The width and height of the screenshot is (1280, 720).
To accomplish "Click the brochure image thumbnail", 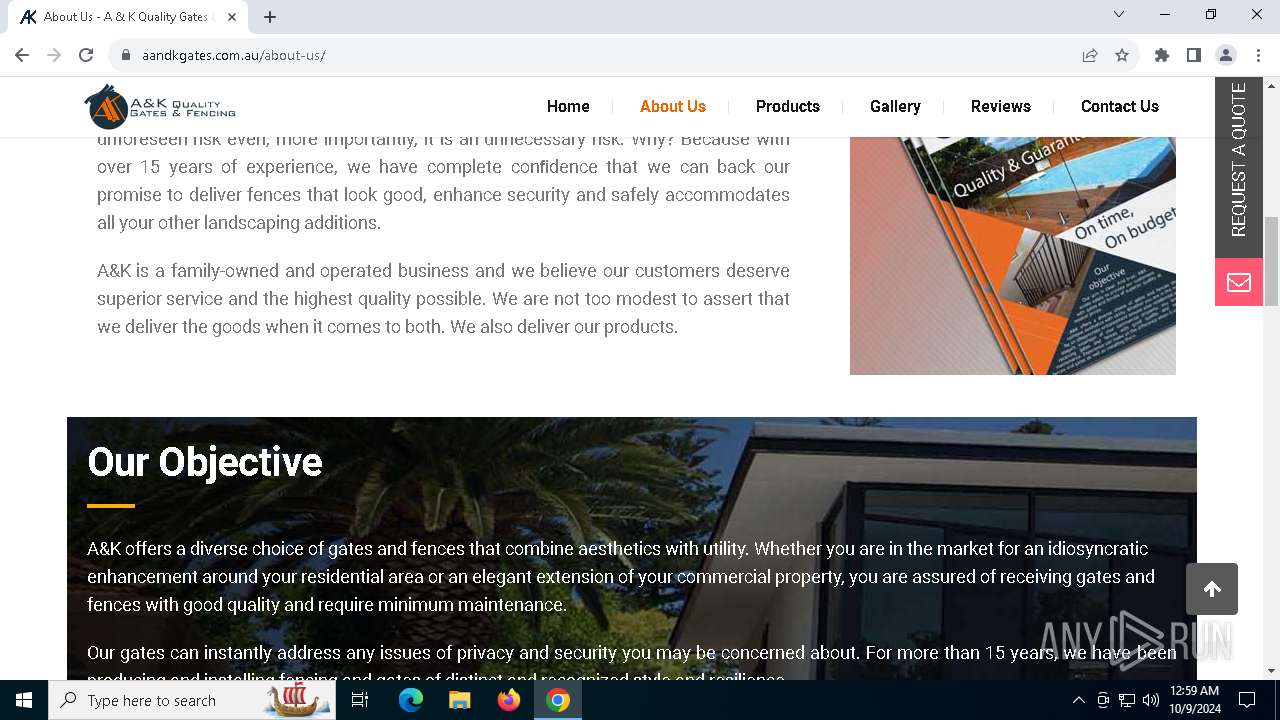I will [x=1013, y=256].
